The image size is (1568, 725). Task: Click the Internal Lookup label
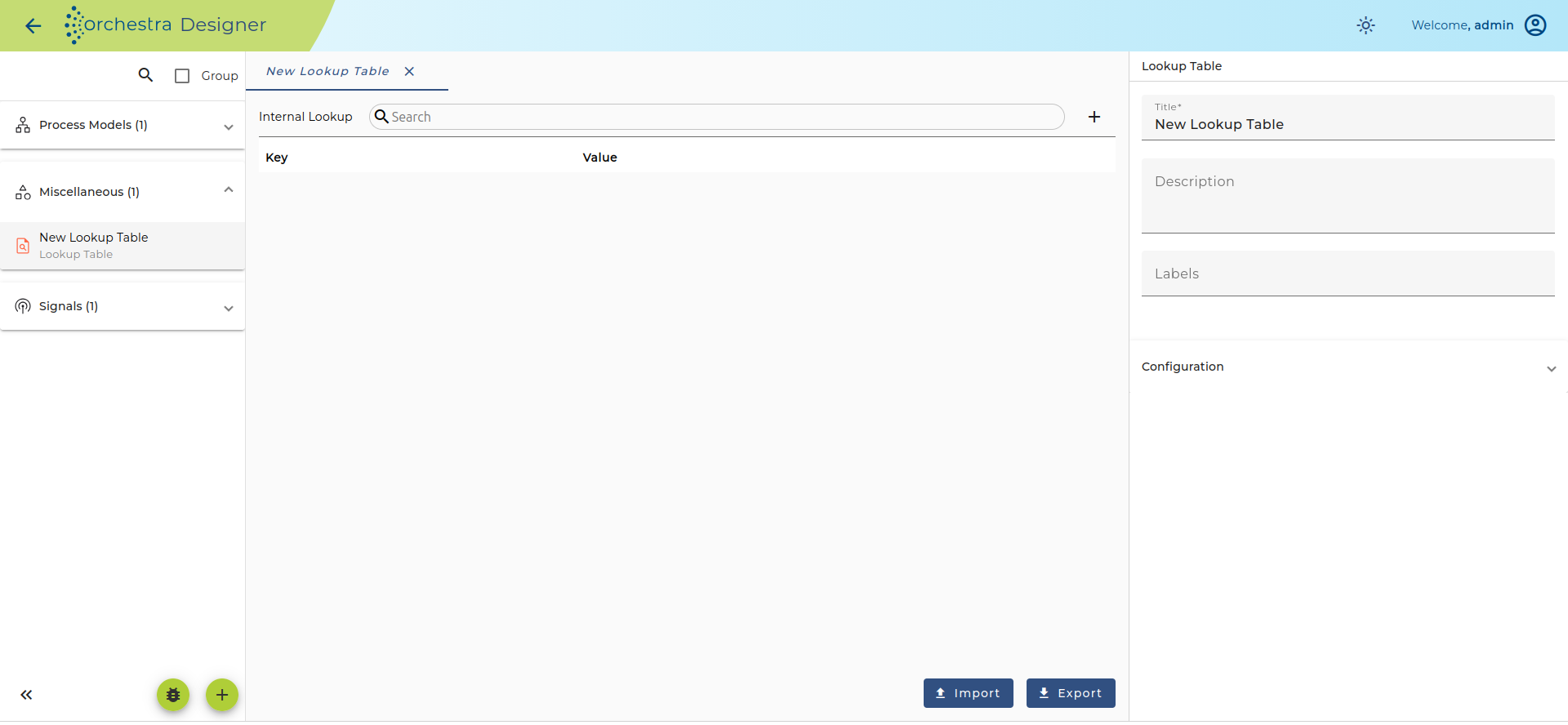pyautogui.click(x=305, y=117)
